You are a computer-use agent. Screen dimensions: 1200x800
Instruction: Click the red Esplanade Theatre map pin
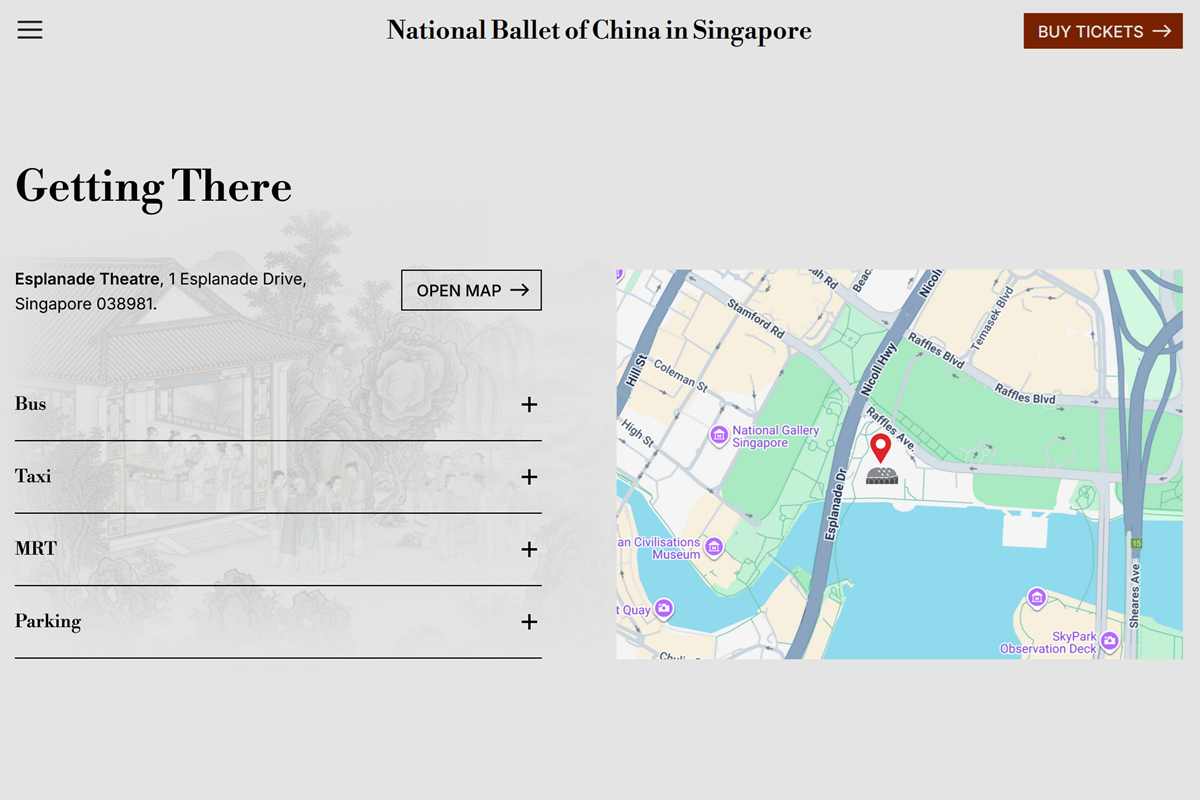881,448
